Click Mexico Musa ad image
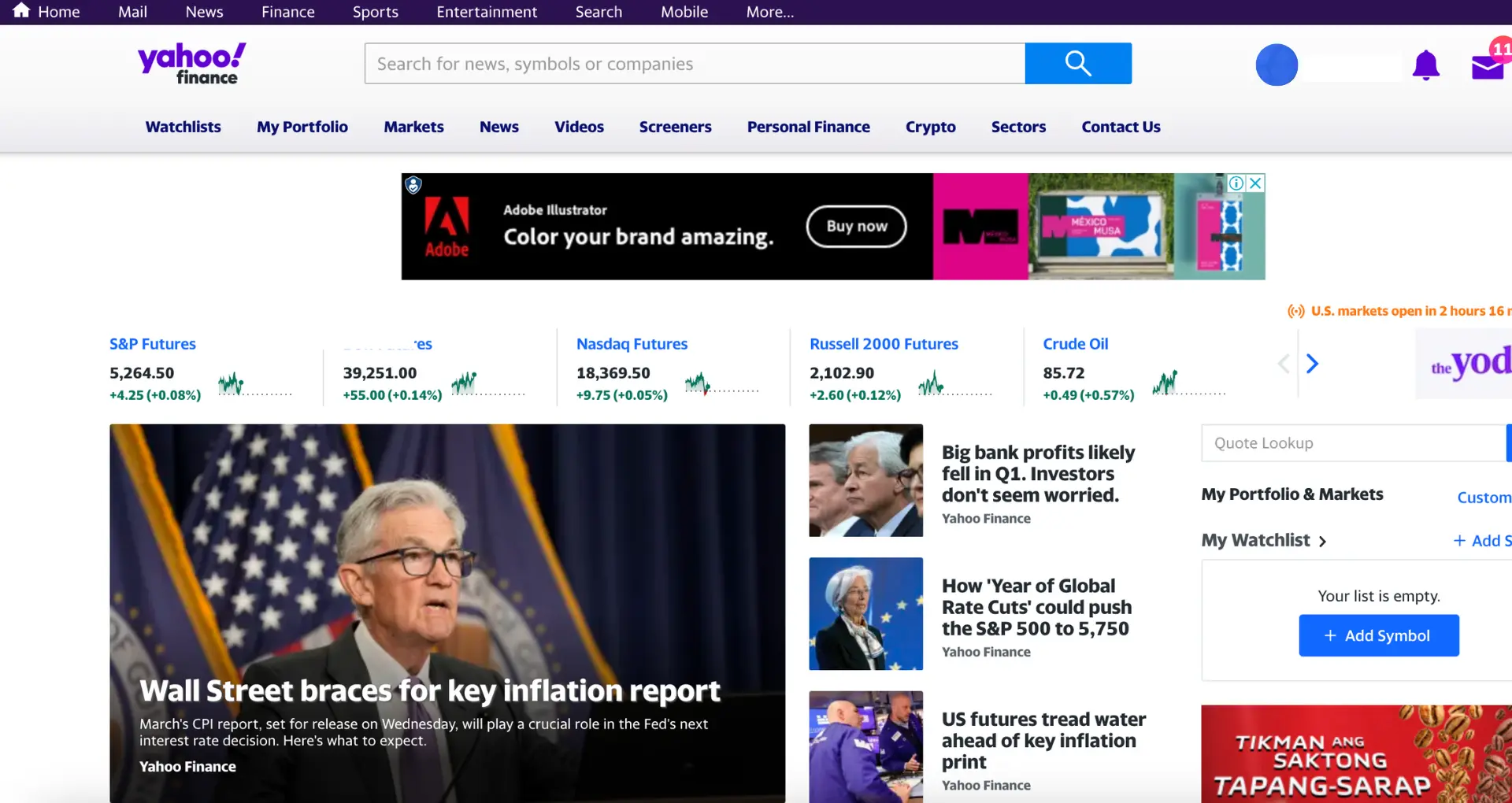Screen dimensions: 1512x803 coord(1100,227)
